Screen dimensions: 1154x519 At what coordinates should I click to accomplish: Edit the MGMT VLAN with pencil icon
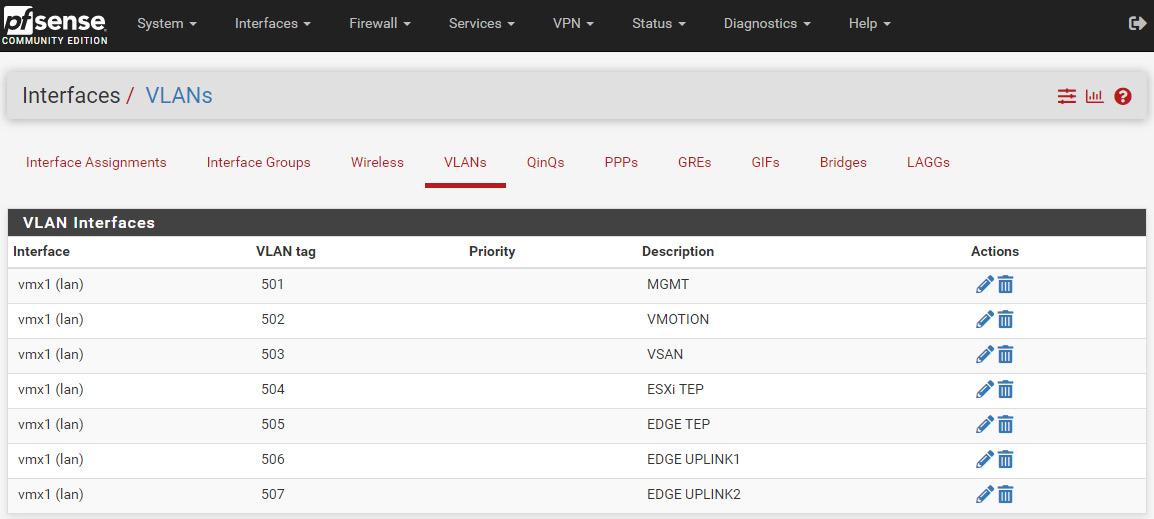pos(984,285)
